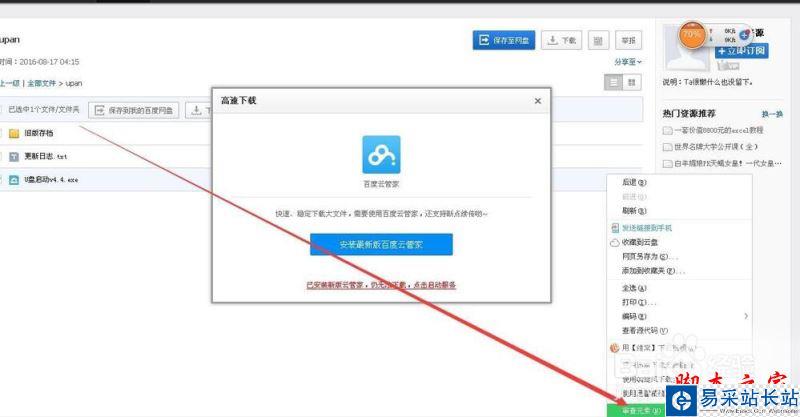Click the file icon beside 世界名牌大学公开课

(667, 147)
